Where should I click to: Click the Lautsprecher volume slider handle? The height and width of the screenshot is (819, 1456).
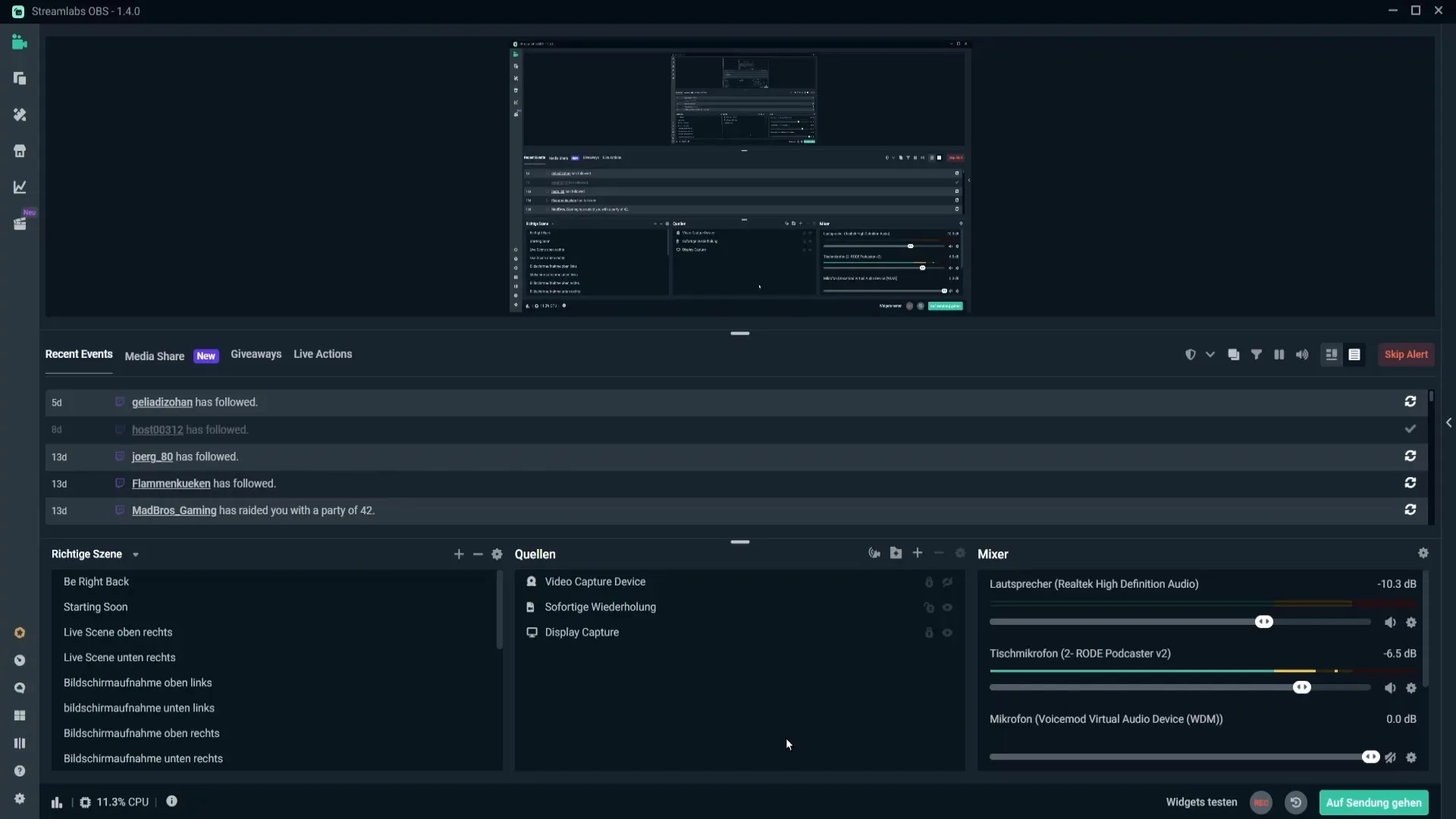point(1264,622)
